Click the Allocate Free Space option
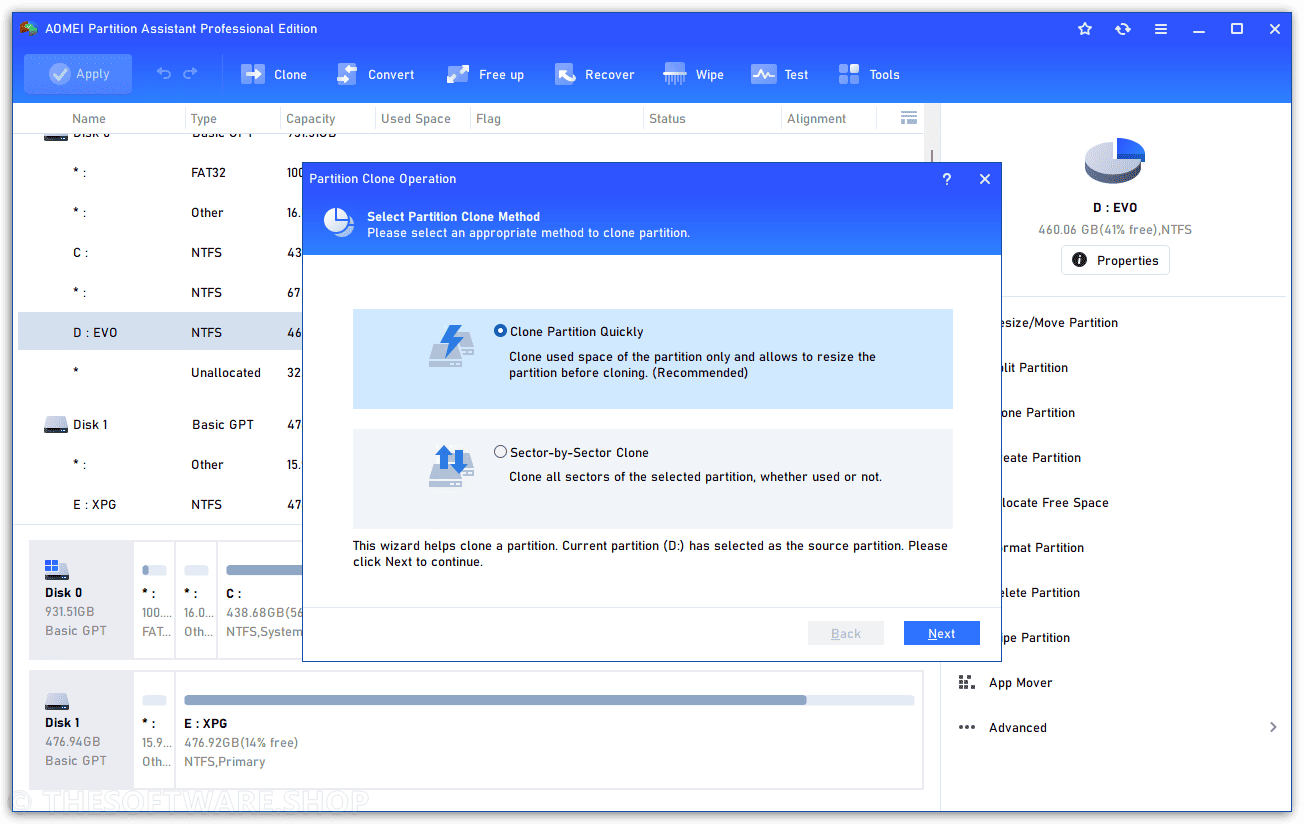This screenshot has height=824, width=1304. tap(1055, 503)
